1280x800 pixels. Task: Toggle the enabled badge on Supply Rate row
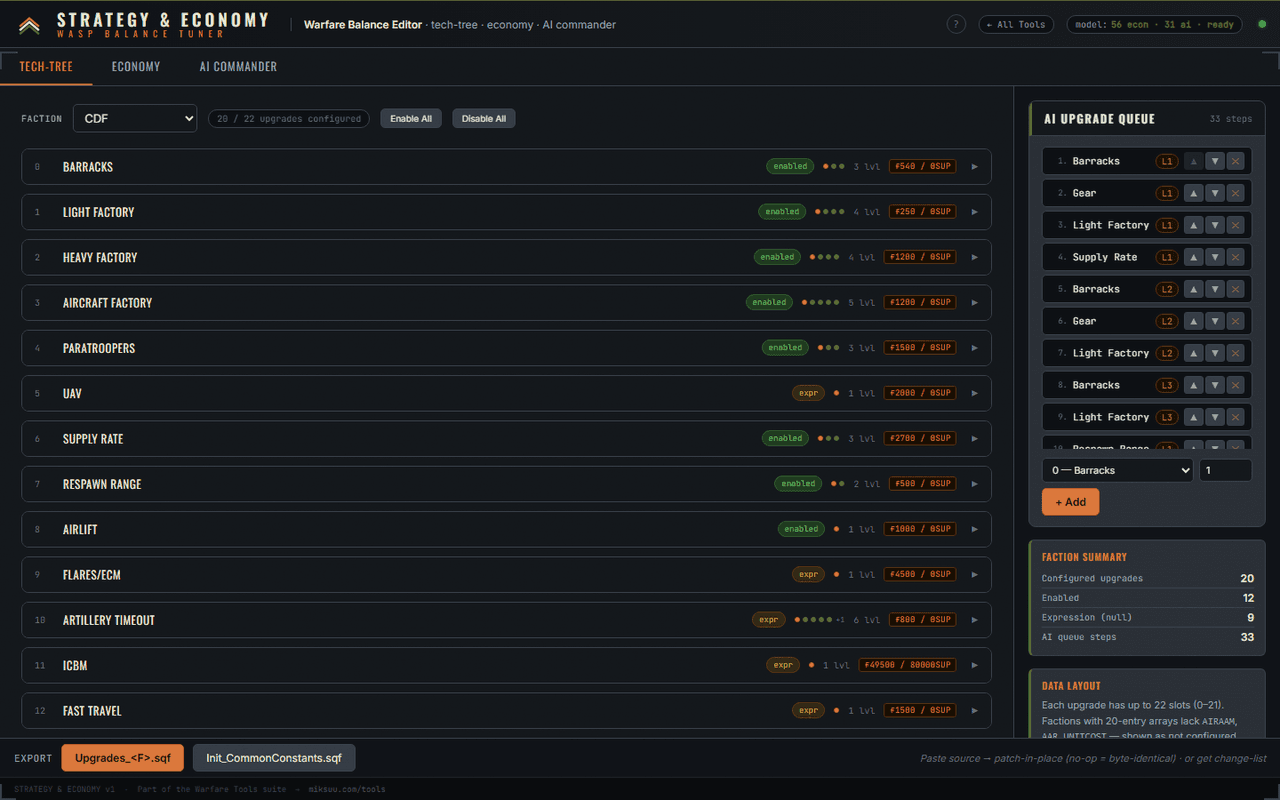point(785,438)
